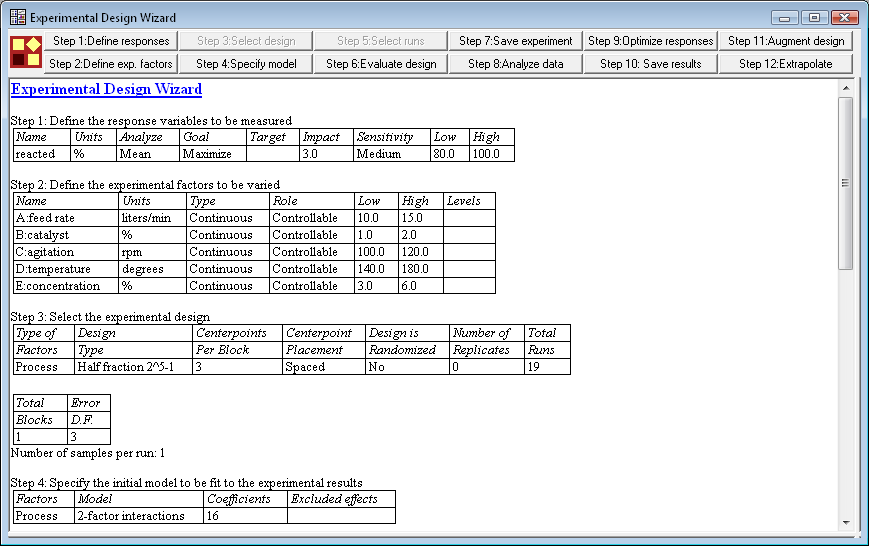Select Step 6: Evaluate design
Screen dimensions: 869x546
[x=381, y=64]
